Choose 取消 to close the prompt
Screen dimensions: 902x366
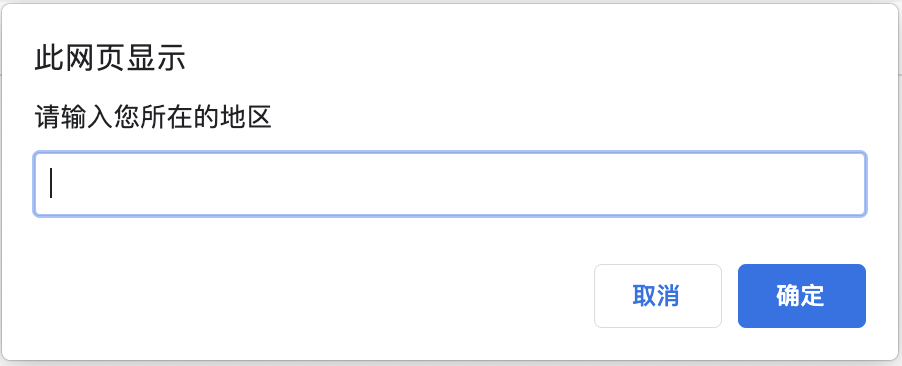click(658, 296)
